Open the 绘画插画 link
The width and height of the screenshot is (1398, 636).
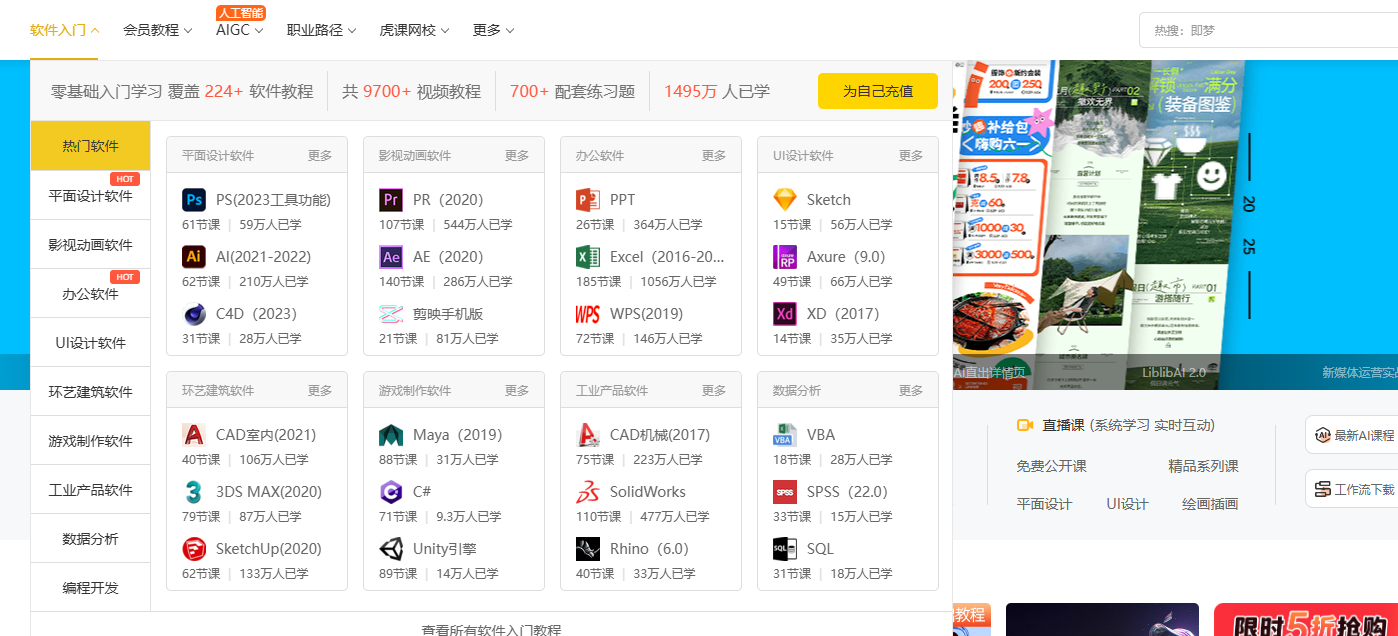point(1210,504)
